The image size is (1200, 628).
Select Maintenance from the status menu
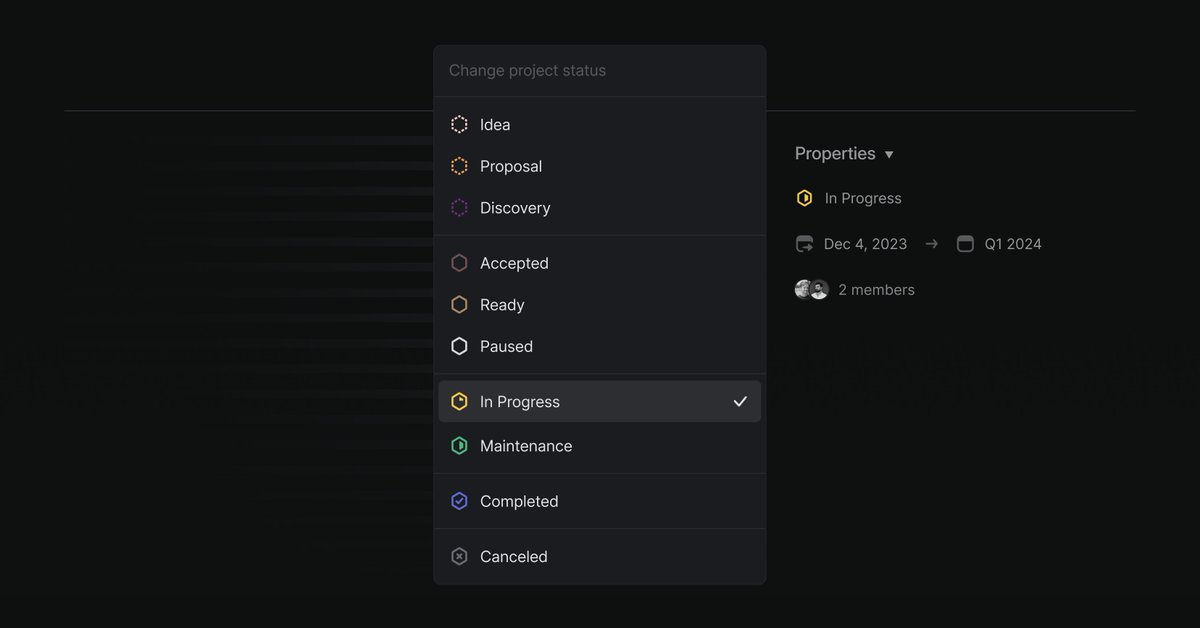pyautogui.click(x=526, y=446)
